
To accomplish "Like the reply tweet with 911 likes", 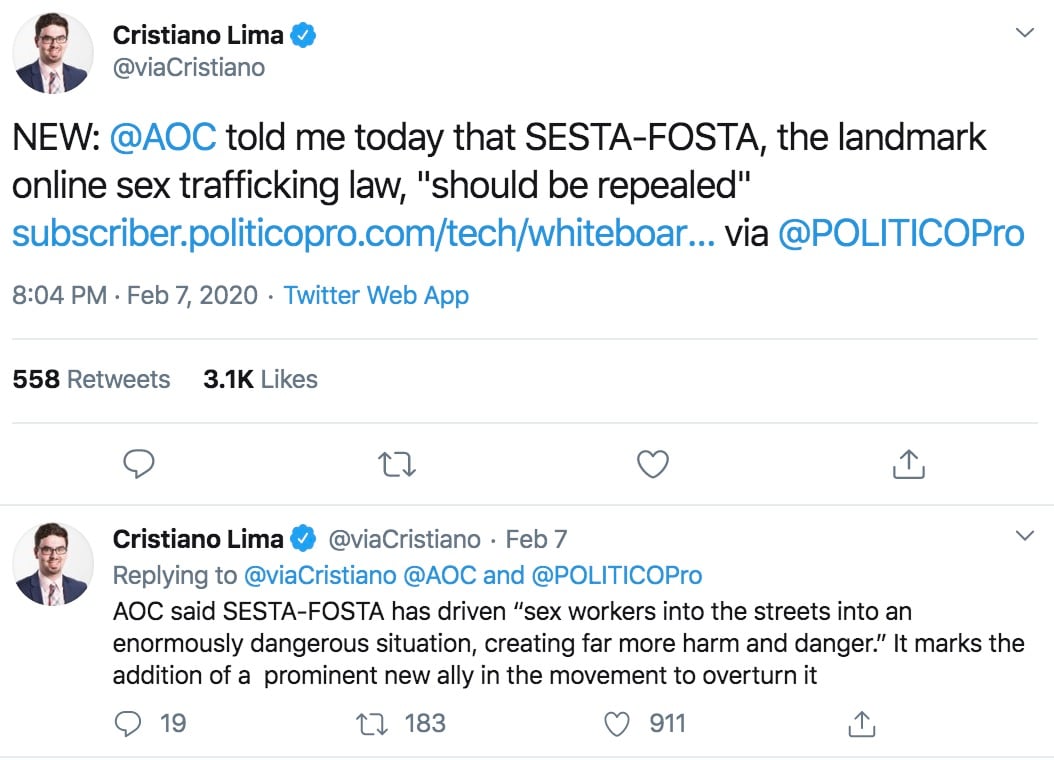I will [617, 724].
